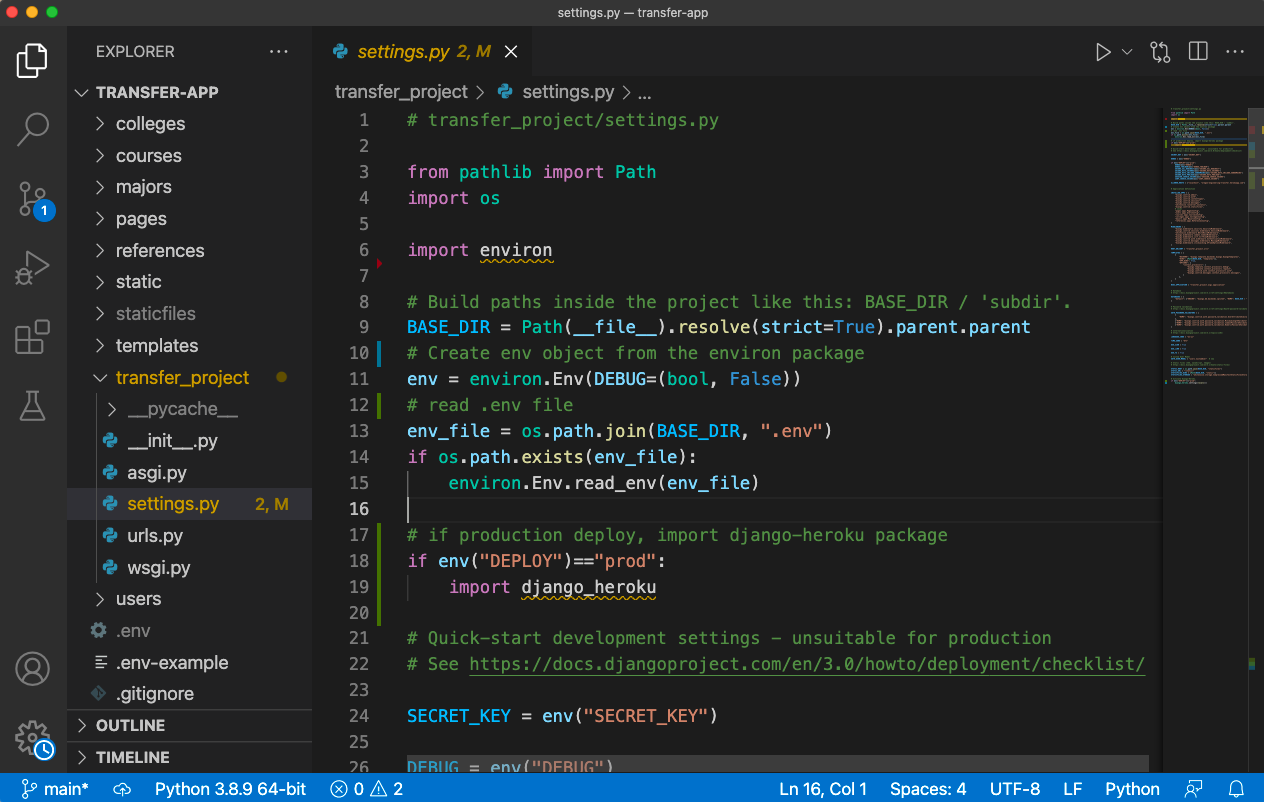Image resolution: width=1264 pixels, height=802 pixels.
Task: Change indentation via Spaces: 4 in status bar
Action: (x=927, y=789)
